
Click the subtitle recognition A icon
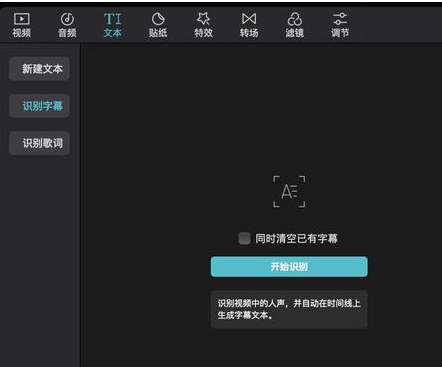289,192
